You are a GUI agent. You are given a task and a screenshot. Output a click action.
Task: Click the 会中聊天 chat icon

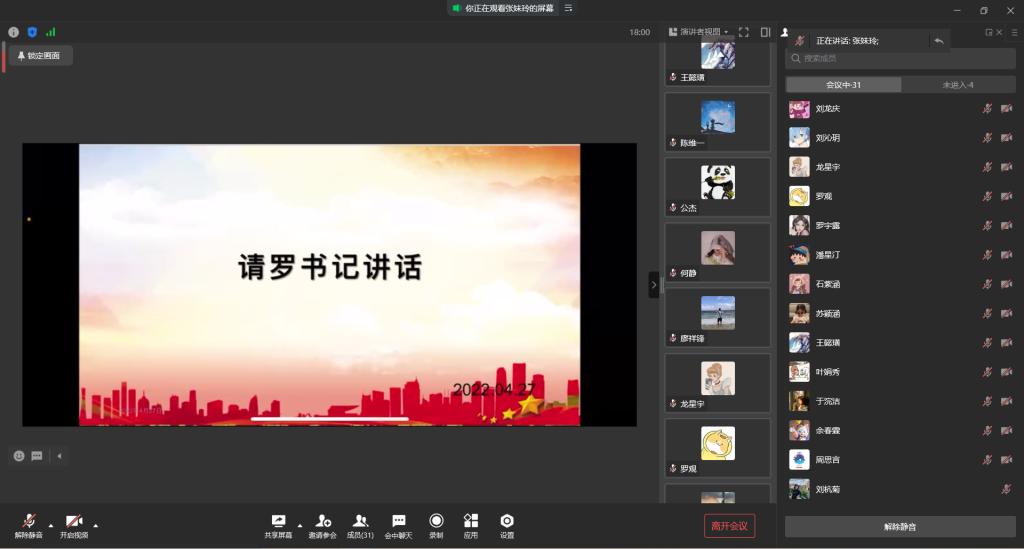point(398,521)
